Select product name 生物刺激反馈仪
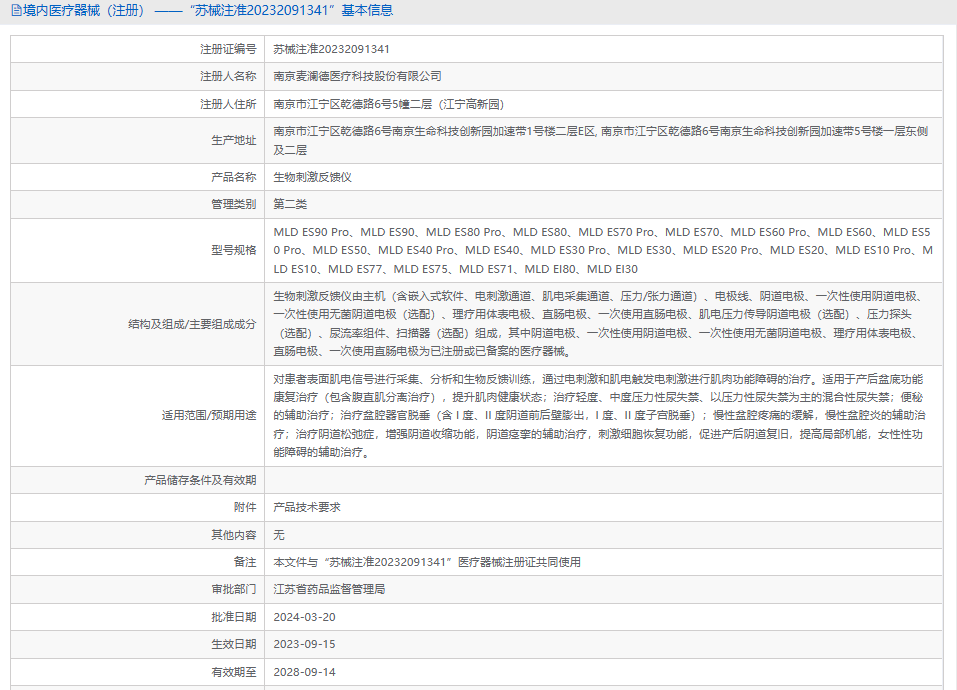Viewport: 957px width, 690px height. click(312, 178)
